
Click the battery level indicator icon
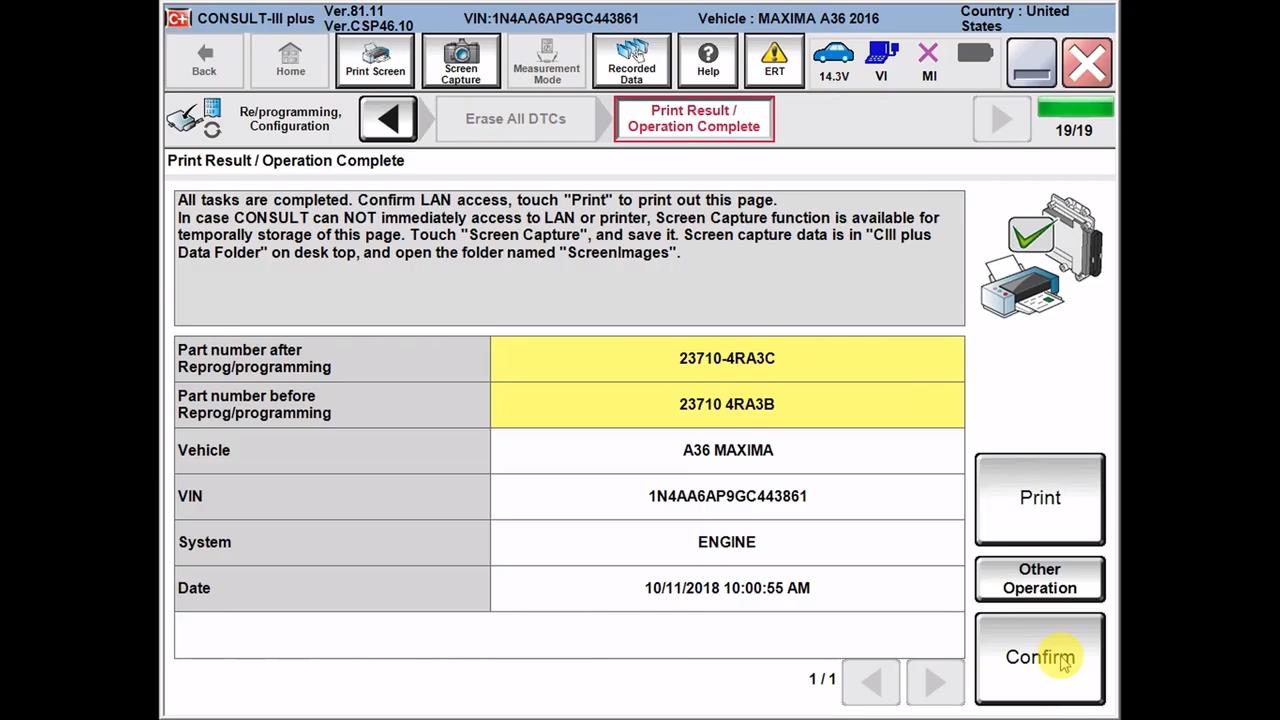click(974, 53)
